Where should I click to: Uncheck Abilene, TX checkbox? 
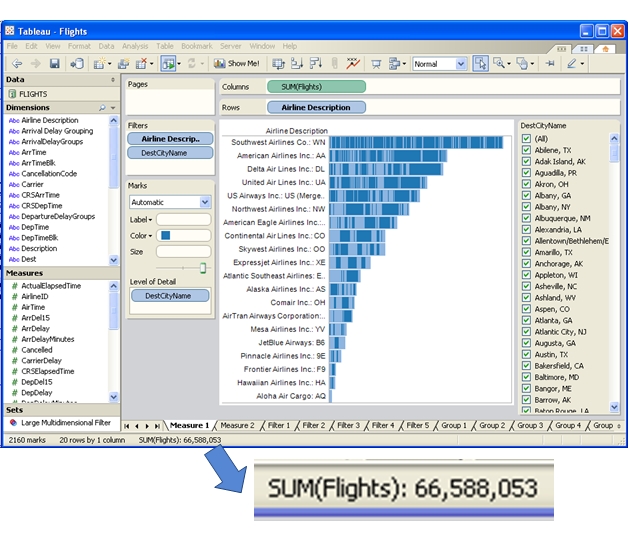(x=526, y=150)
